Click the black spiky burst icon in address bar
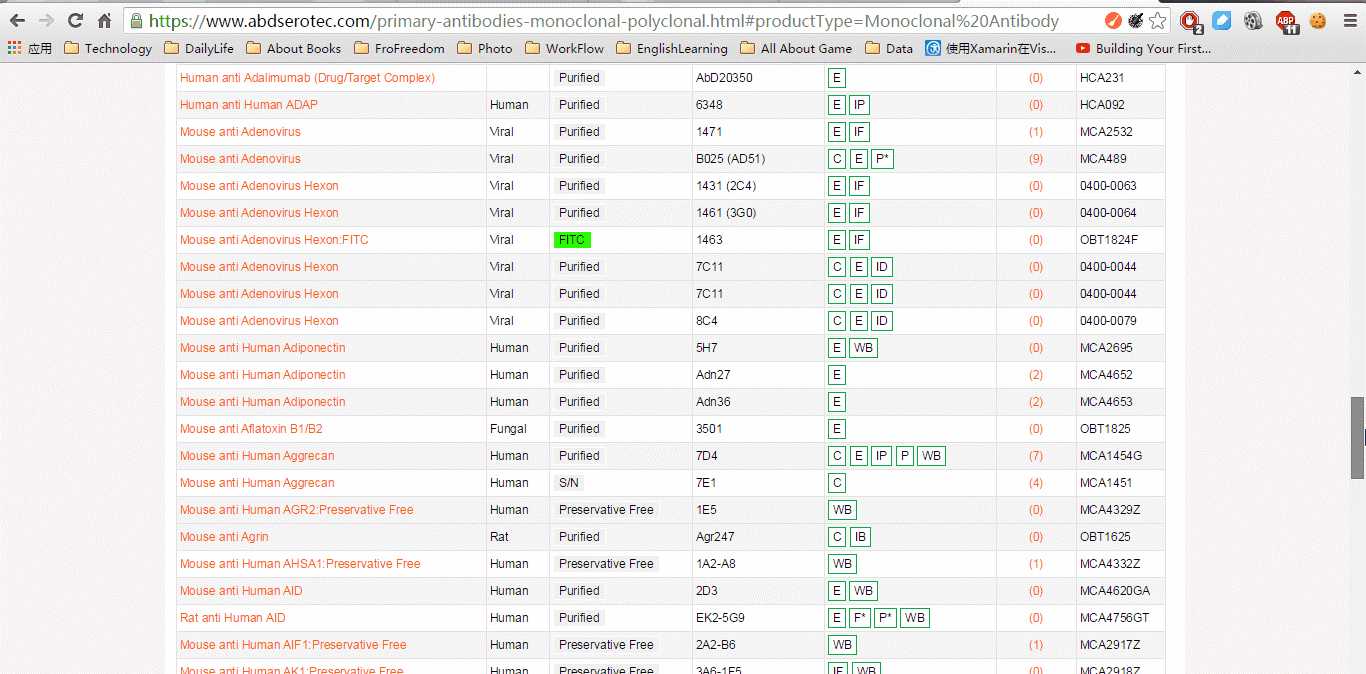 coord(1135,20)
